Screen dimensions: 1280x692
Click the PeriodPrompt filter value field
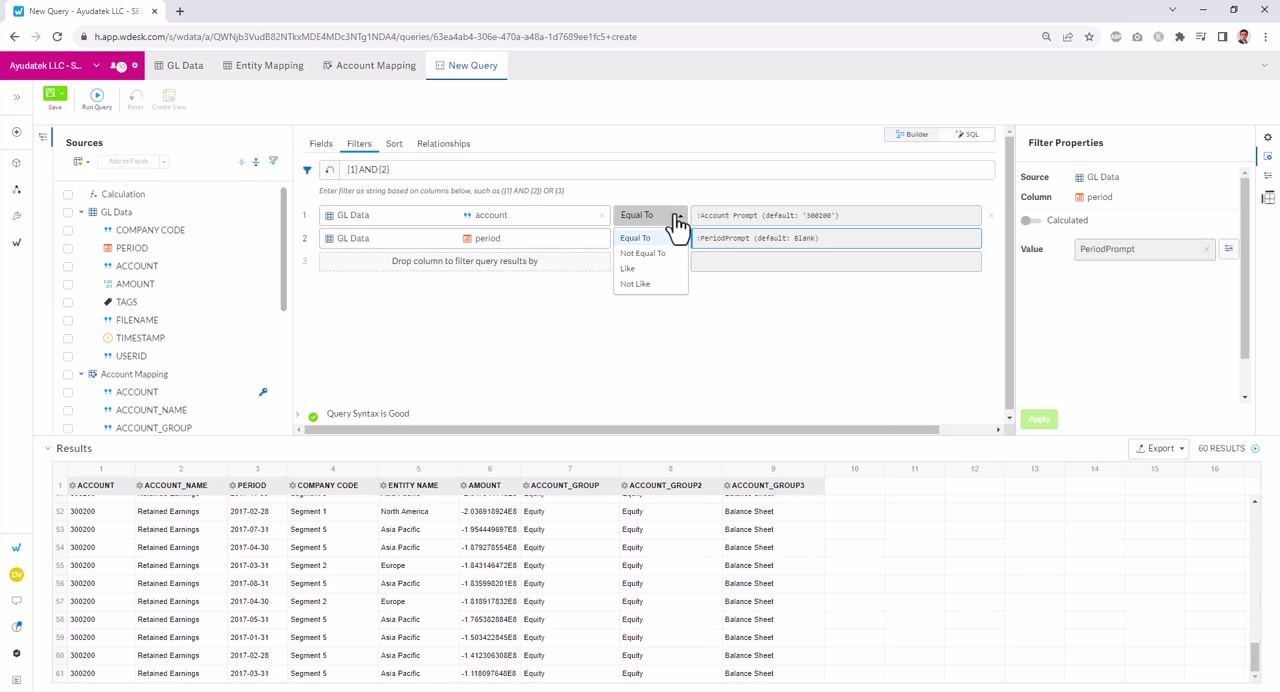(836, 238)
